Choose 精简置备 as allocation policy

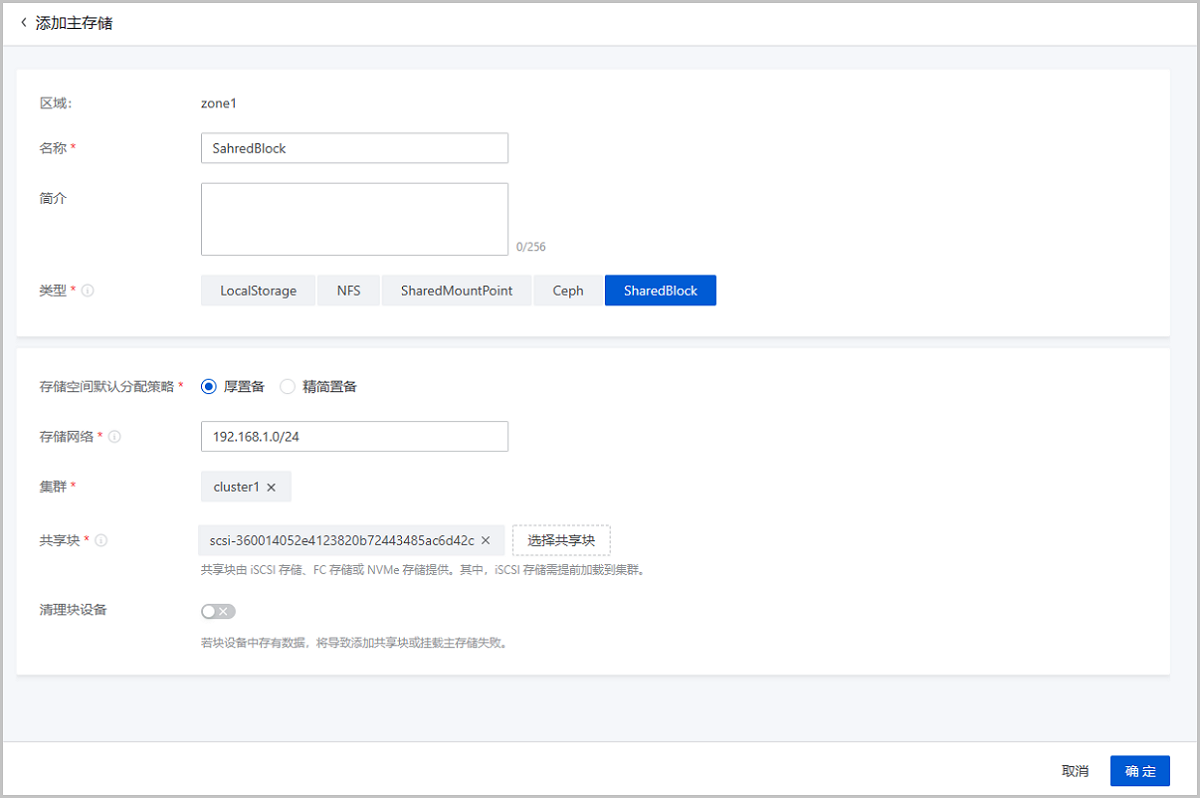coord(287,386)
